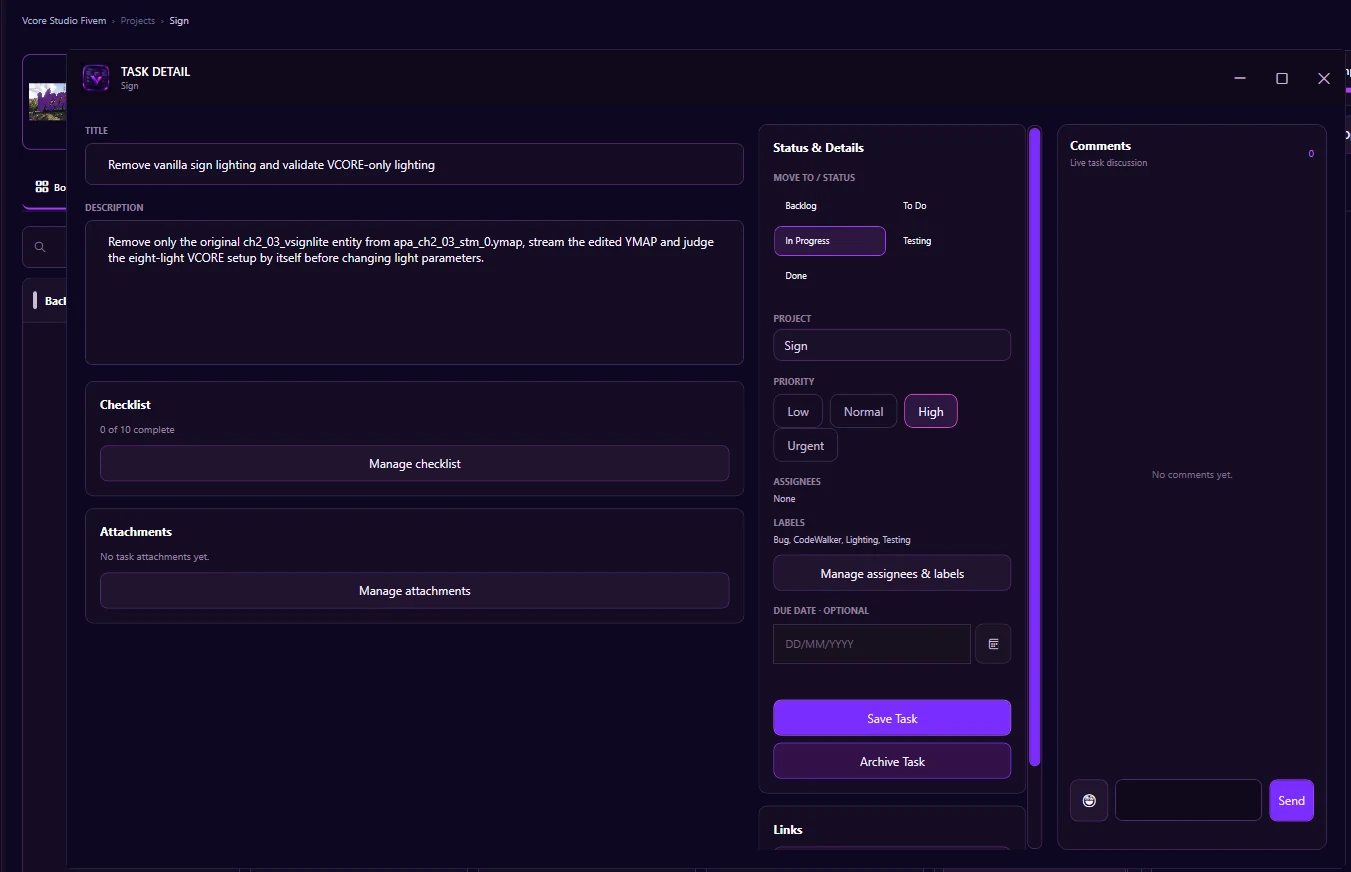Focus the DD/MM/YYYY due date field

point(872,644)
